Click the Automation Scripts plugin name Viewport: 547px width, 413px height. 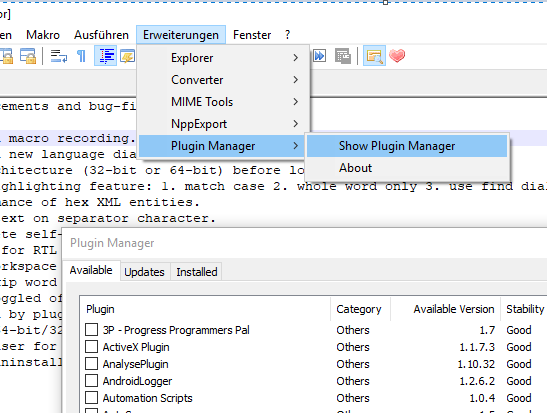coord(148,398)
